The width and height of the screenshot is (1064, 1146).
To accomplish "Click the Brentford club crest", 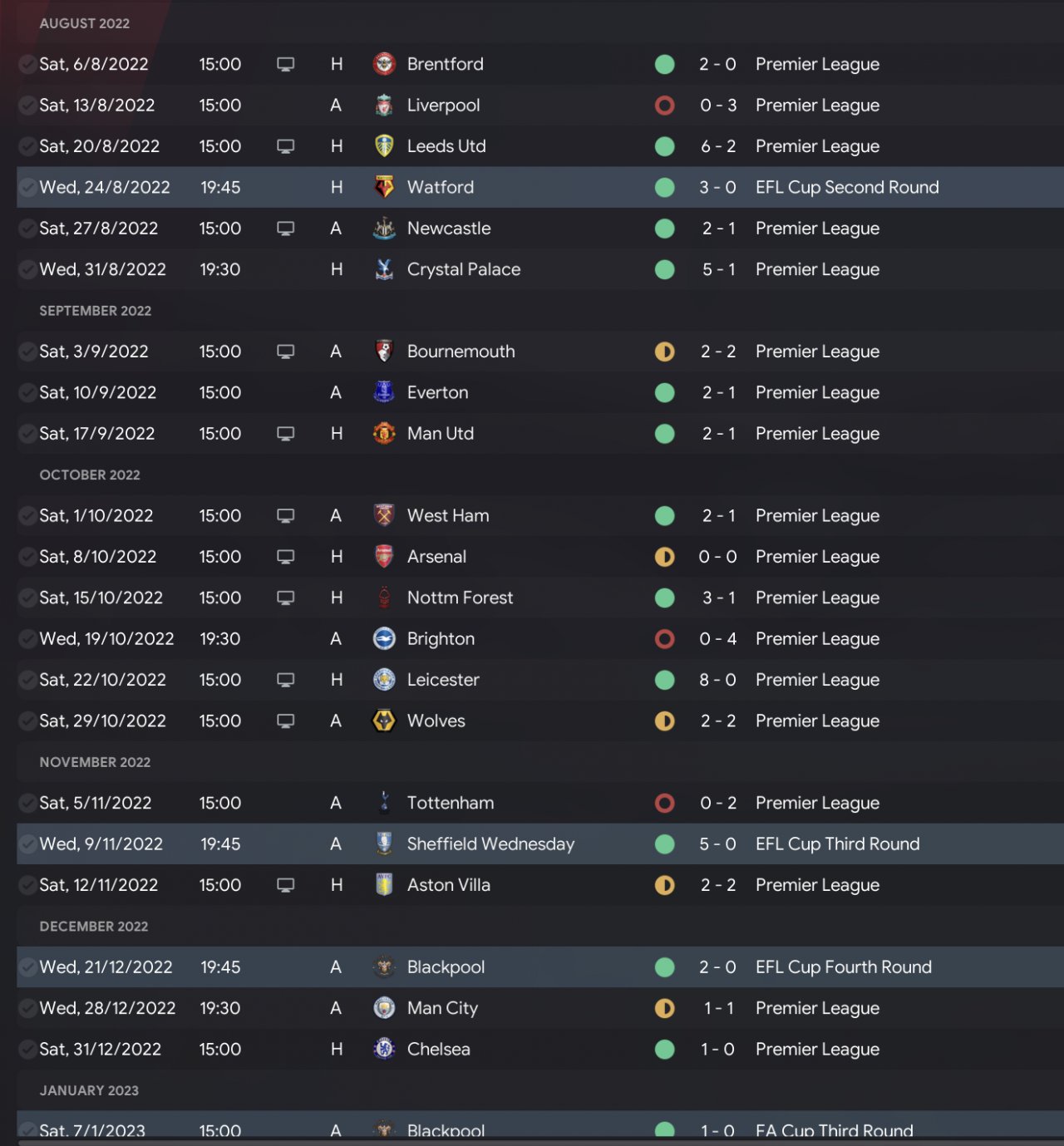I will 384,64.
